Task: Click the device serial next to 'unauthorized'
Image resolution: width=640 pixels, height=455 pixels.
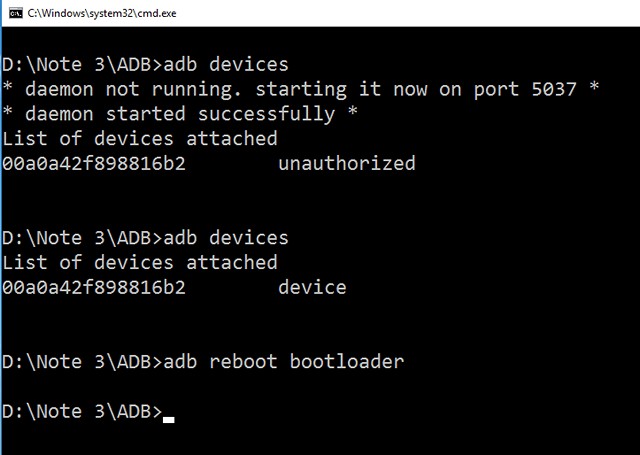Action: click(x=94, y=163)
